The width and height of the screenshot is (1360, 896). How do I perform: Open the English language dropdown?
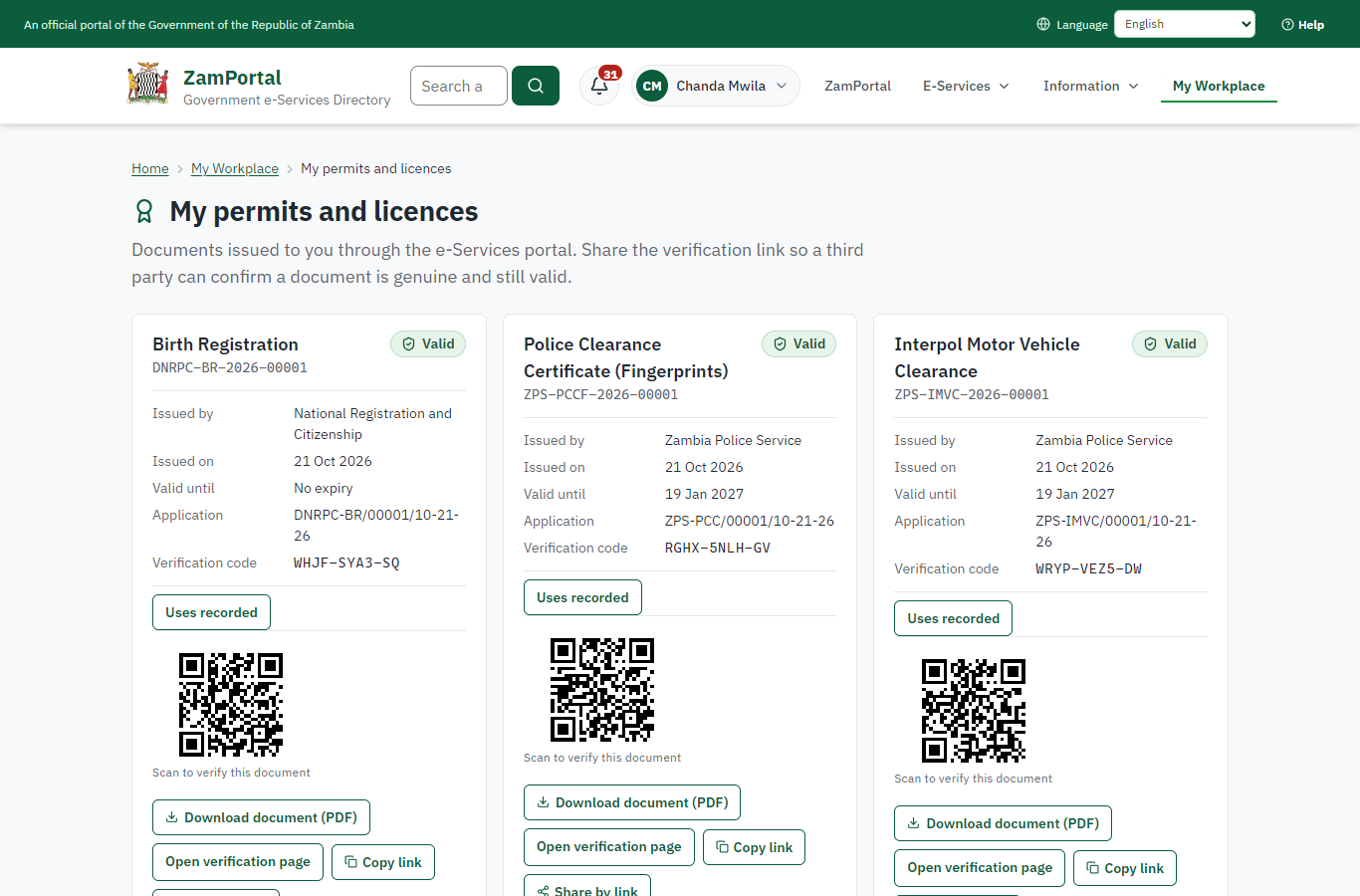tap(1185, 24)
